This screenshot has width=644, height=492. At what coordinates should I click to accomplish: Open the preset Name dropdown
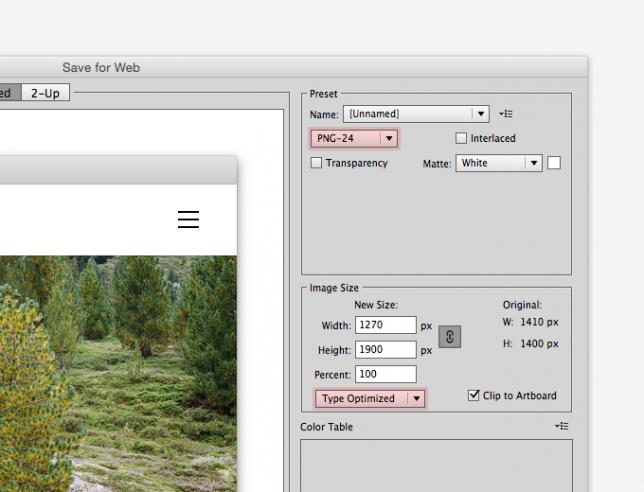pyautogui.click(x=416, y=114)
